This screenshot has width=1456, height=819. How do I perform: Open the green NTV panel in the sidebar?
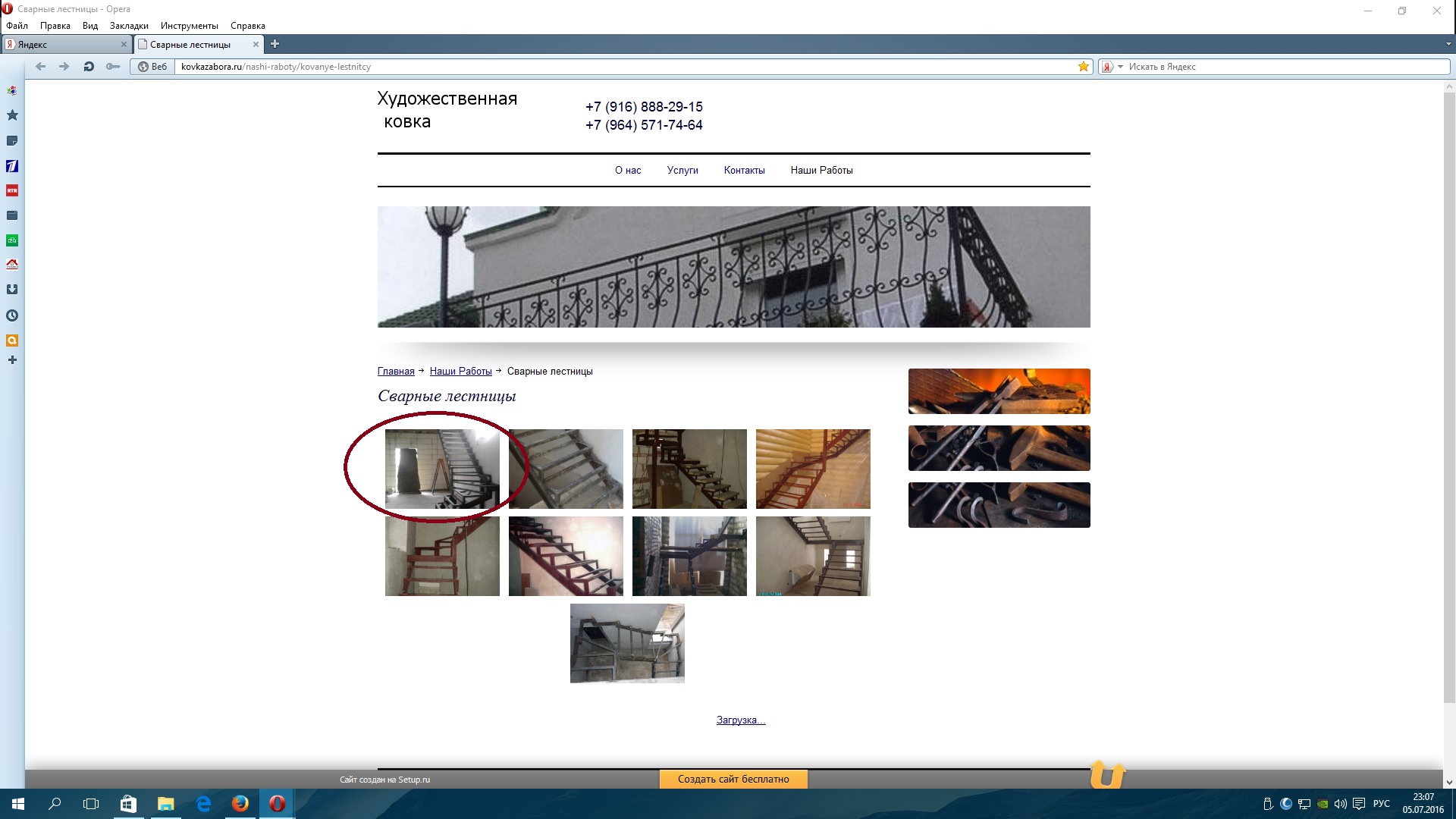tap(12, 240)
